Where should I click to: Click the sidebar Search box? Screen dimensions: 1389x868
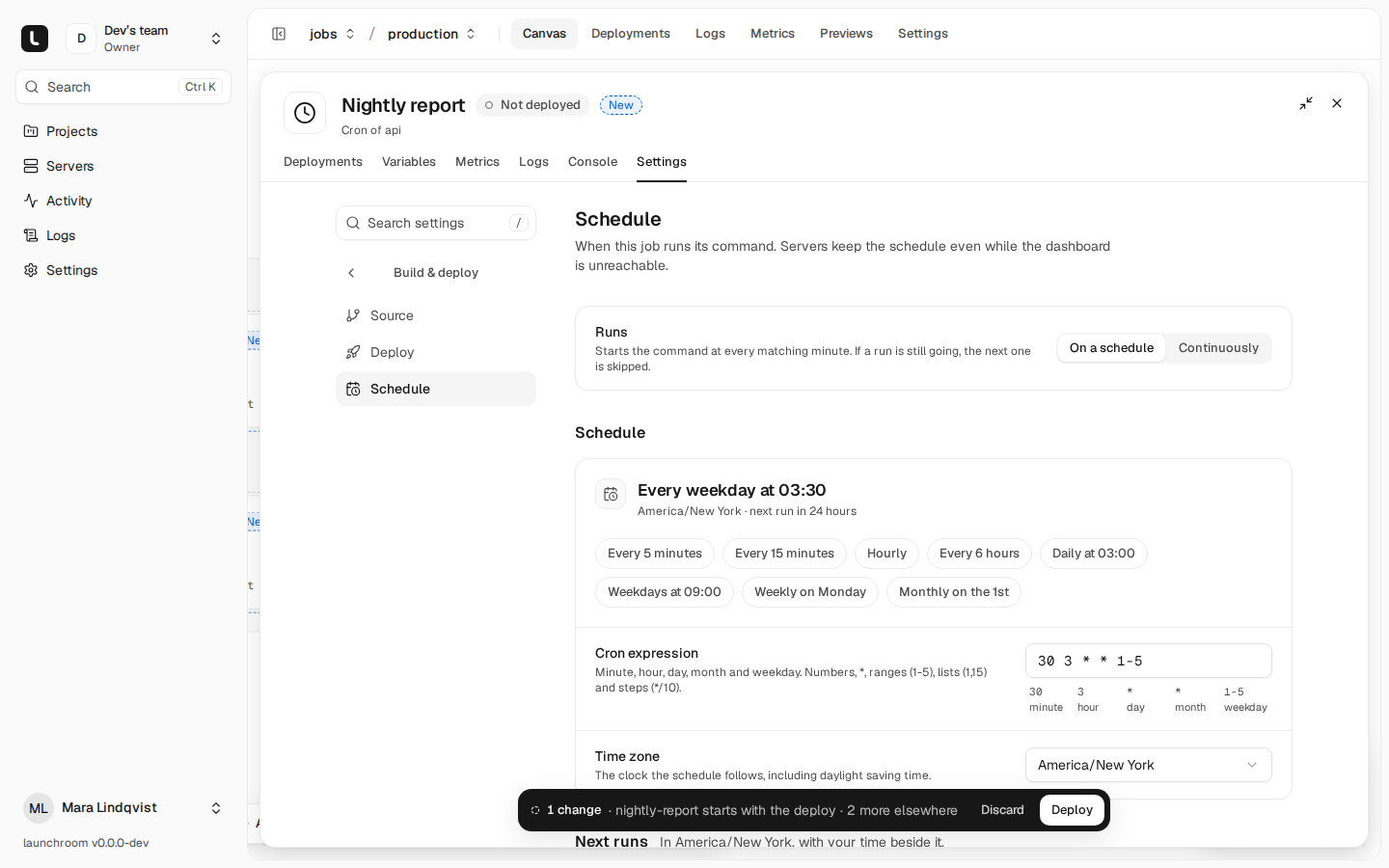pos(123,87)
